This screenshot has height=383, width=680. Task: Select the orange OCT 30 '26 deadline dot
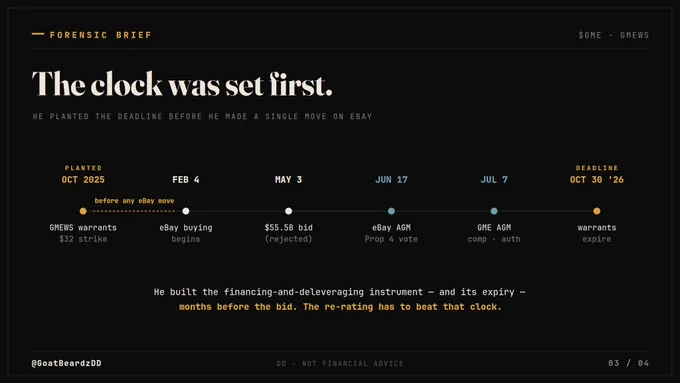point(597,211)
